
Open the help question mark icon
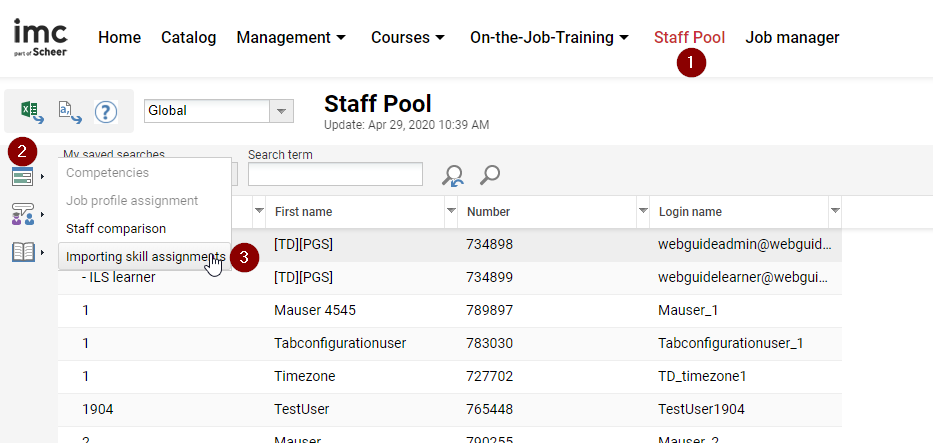pos(106,111)
